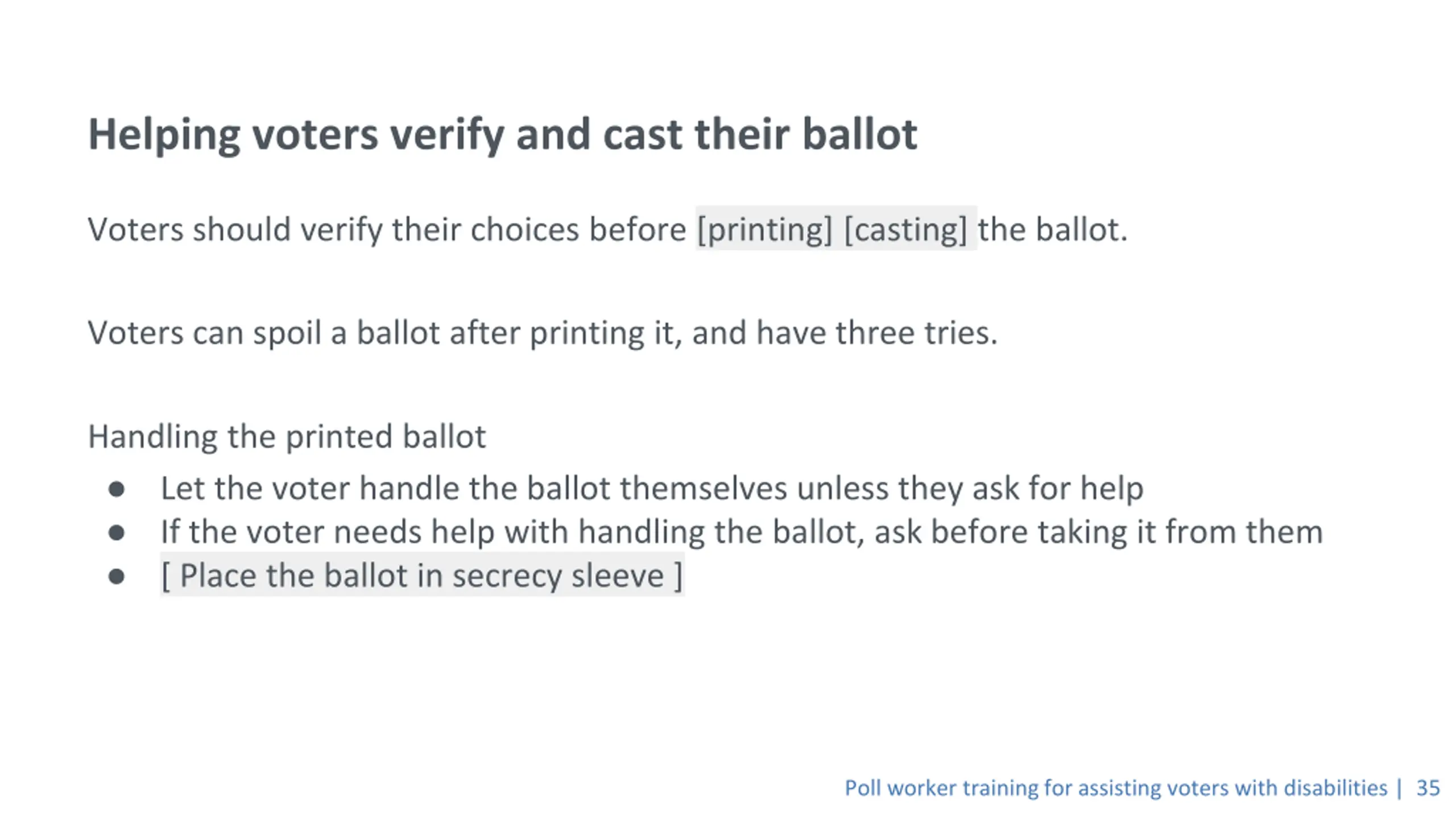This screenshot has height=819, width=1456.
Task: Select the highlighted '[printing]' placeholder text
Action: 764,230
